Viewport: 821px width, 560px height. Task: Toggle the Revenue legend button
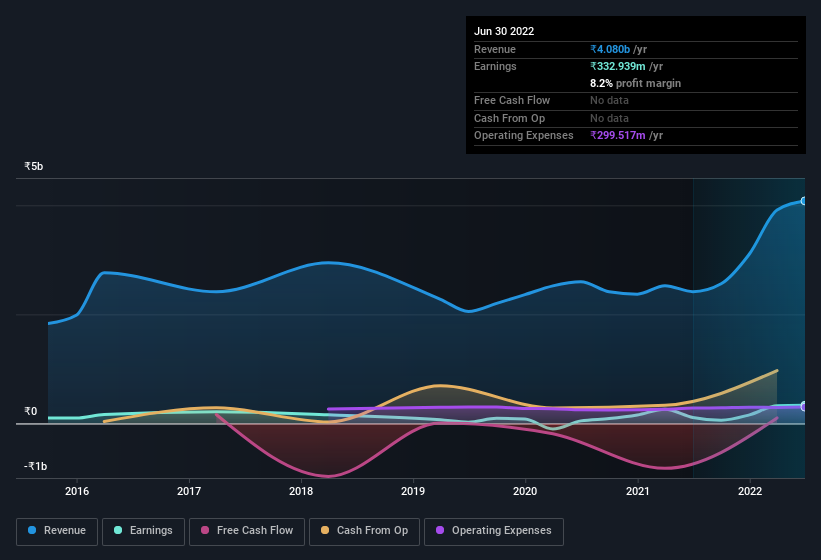tap(57, 531)
